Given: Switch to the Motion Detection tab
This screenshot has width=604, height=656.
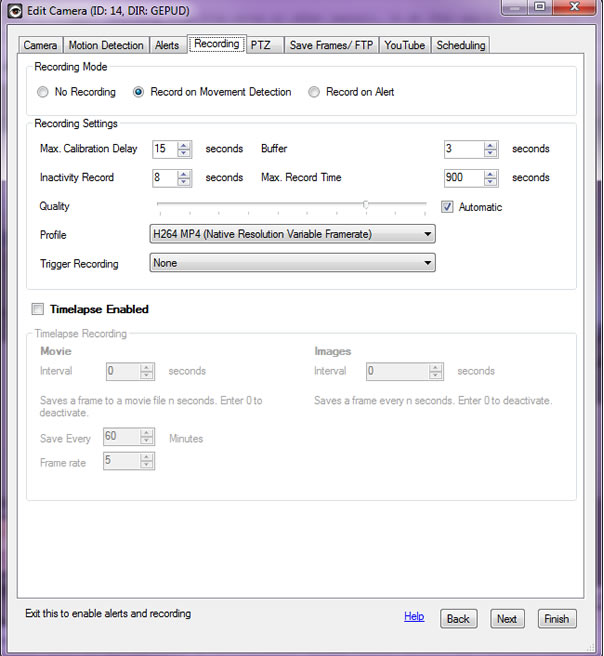Looking at the screenshot, I should point(106,45).
